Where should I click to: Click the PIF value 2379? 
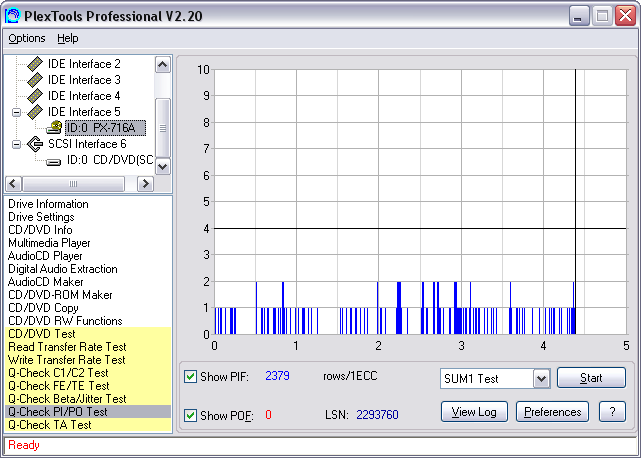[x=277, y=376]
